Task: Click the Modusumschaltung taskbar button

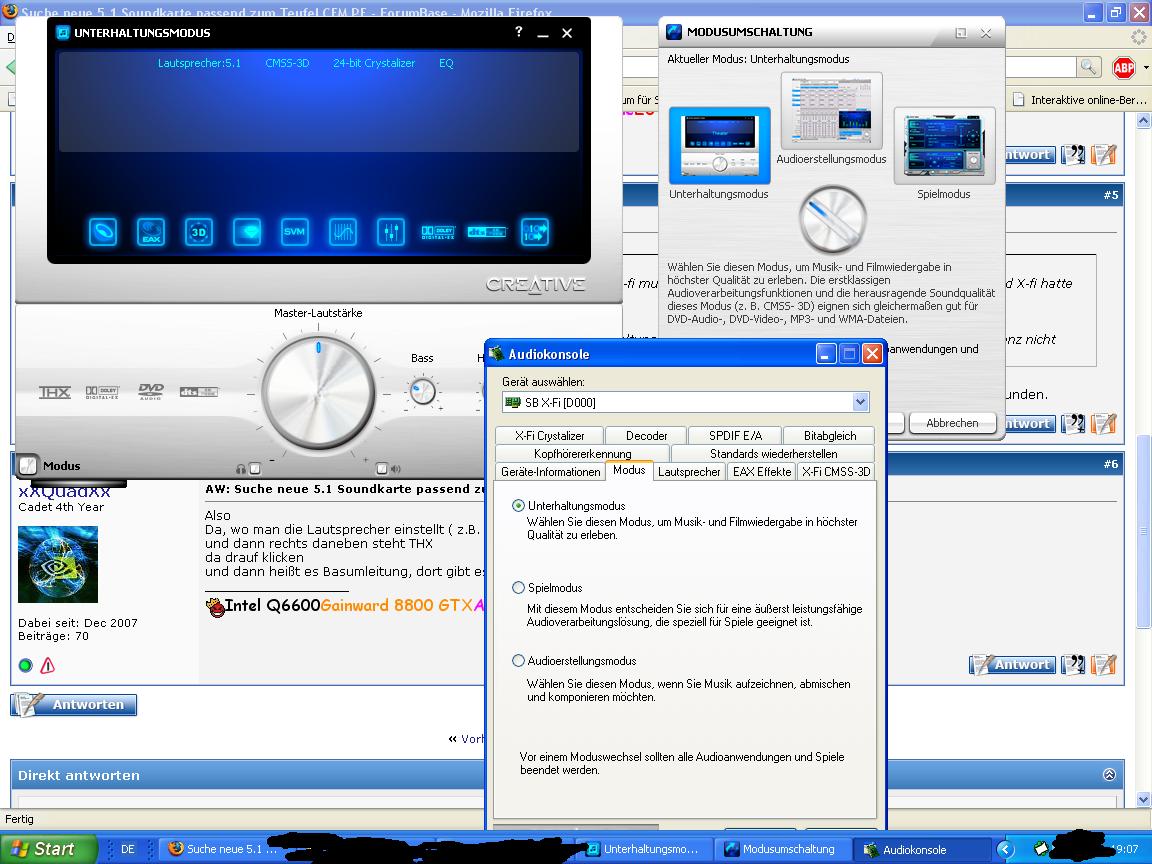Action: click(785, 849)
